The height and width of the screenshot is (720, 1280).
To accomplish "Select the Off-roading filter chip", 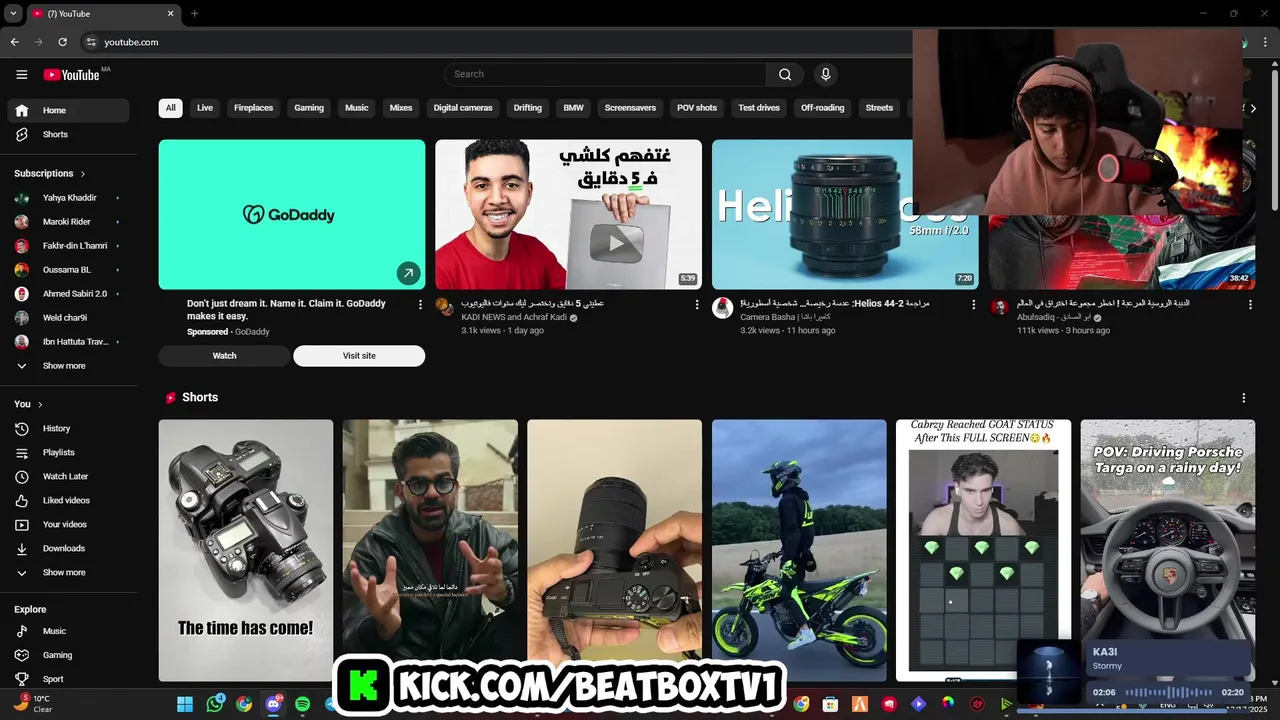I will tap(822, 108).
